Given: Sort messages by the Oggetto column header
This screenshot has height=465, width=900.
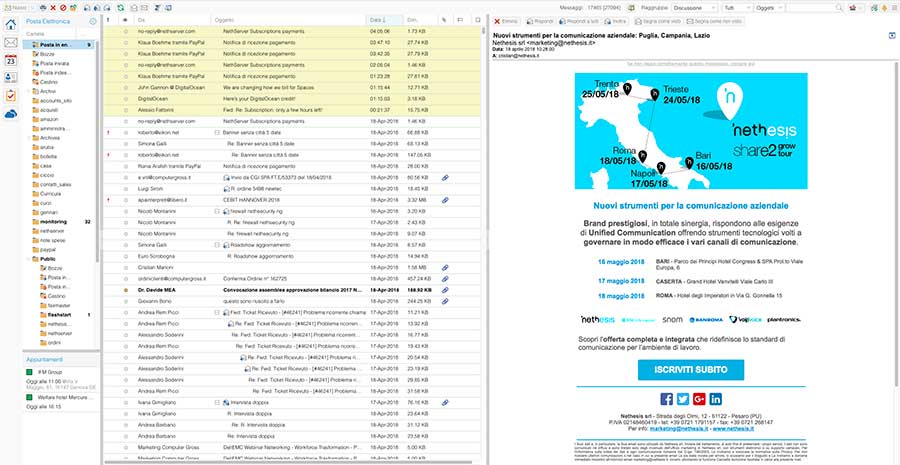Looking at the screenshot, I should coord(288,20).
